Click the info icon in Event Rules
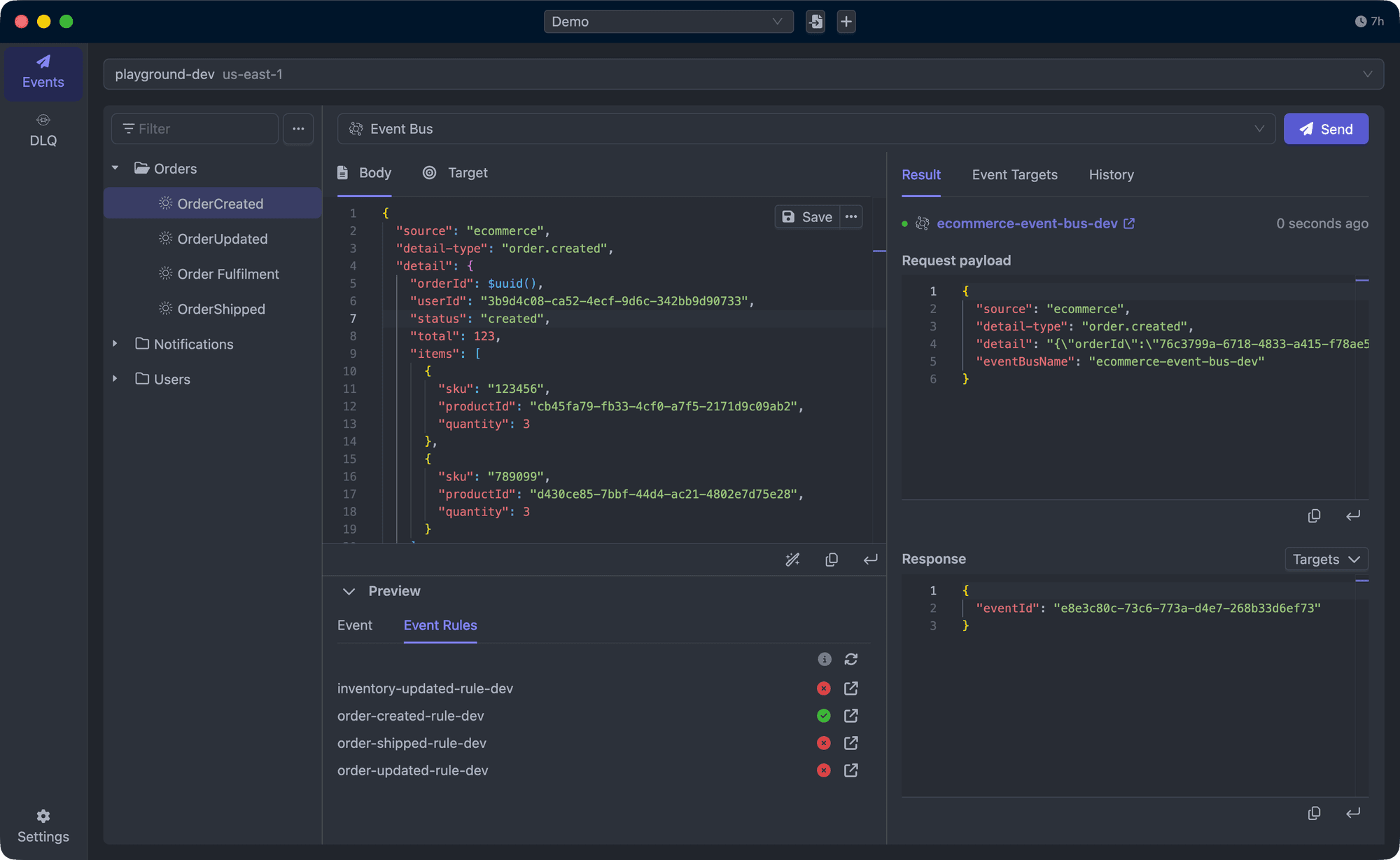This screenshot has height=860, width=1400. pyautogui.click(x=825, y=659)
